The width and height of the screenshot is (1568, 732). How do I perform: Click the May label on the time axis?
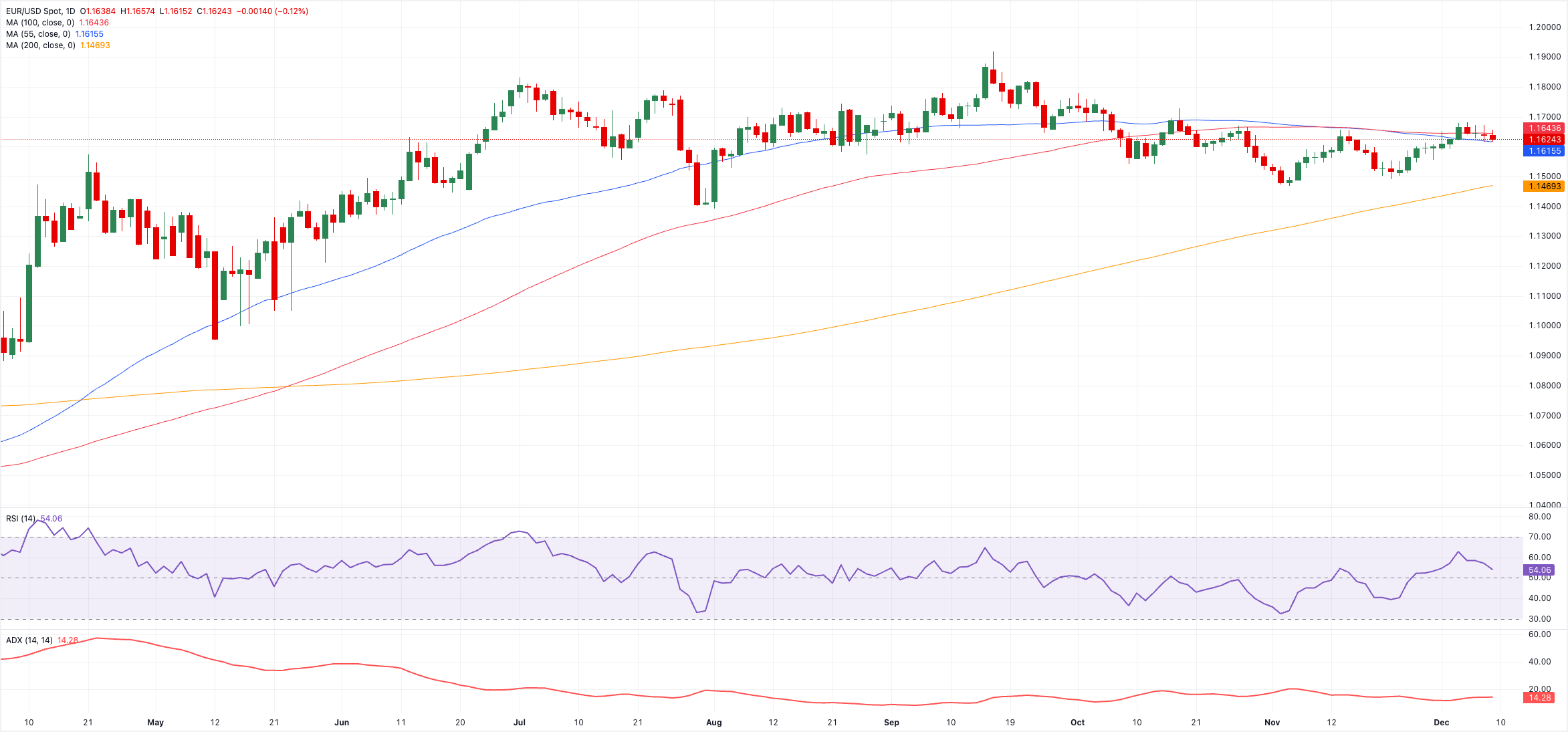(155, 723)
